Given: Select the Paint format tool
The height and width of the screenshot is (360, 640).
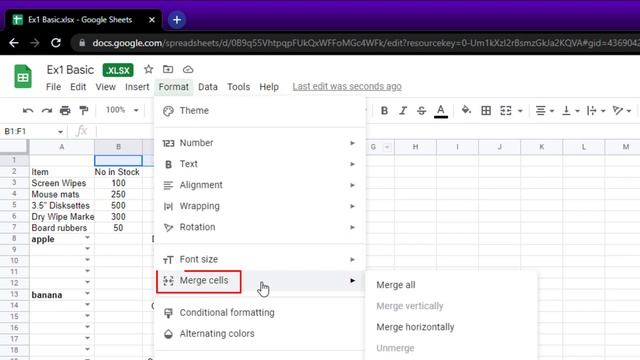Looking at the screenshot, I should pos(84,110).
